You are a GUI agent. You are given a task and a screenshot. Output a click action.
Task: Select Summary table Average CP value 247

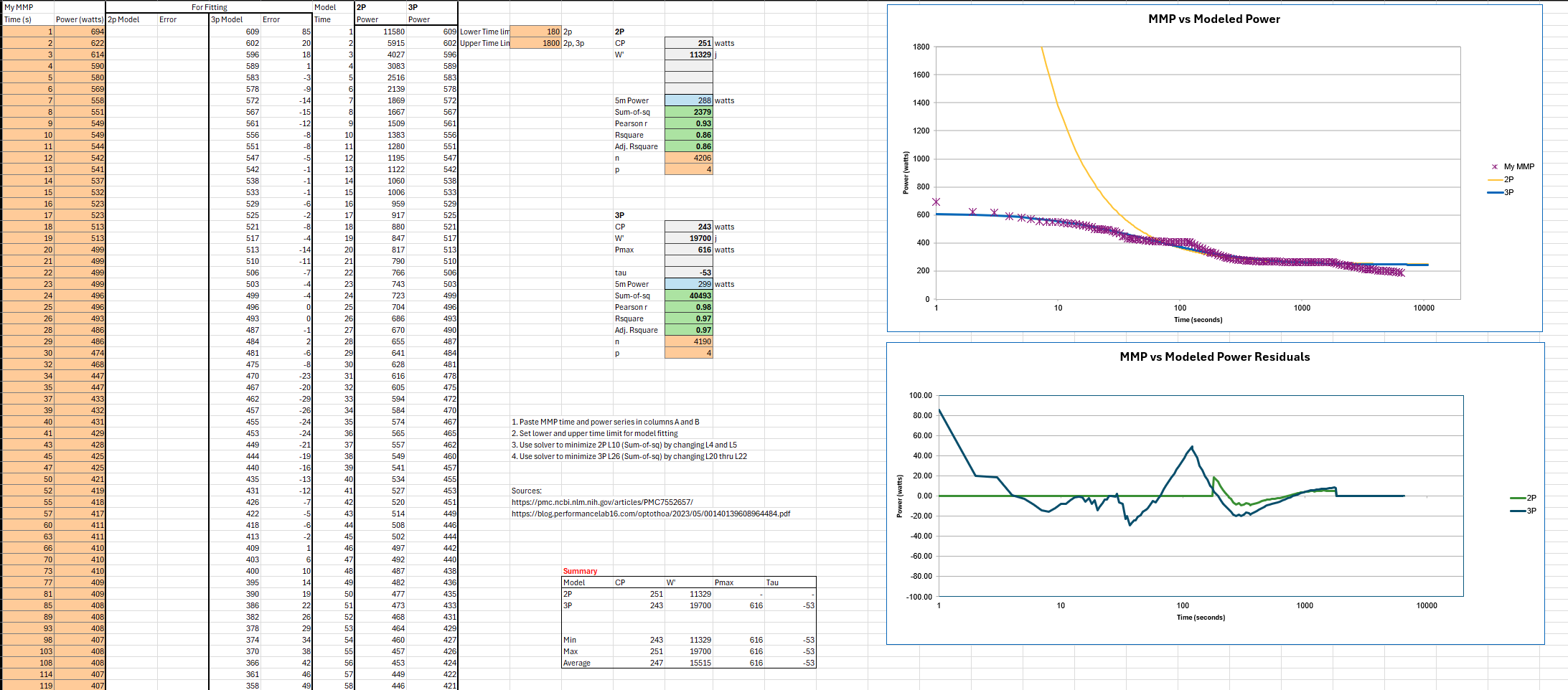[x=639, y=663]
